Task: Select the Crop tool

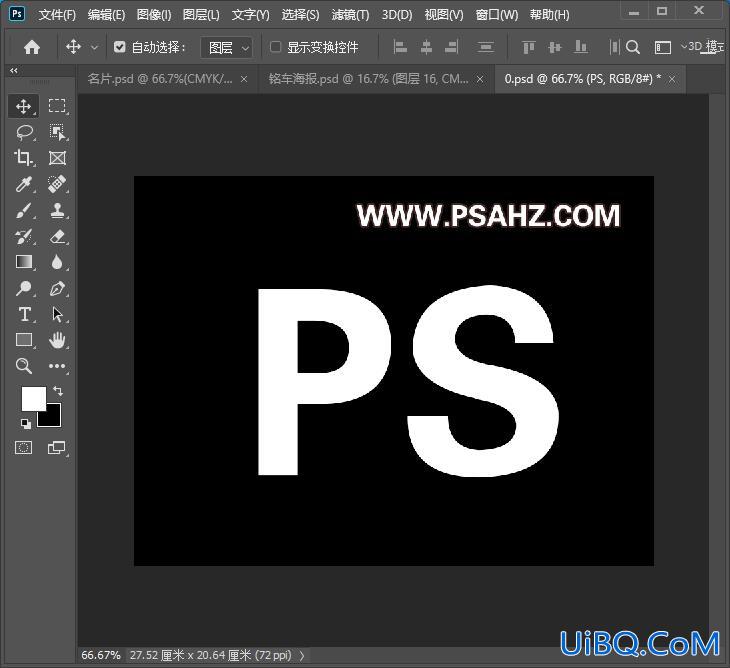Action: [x=23, y=158]
